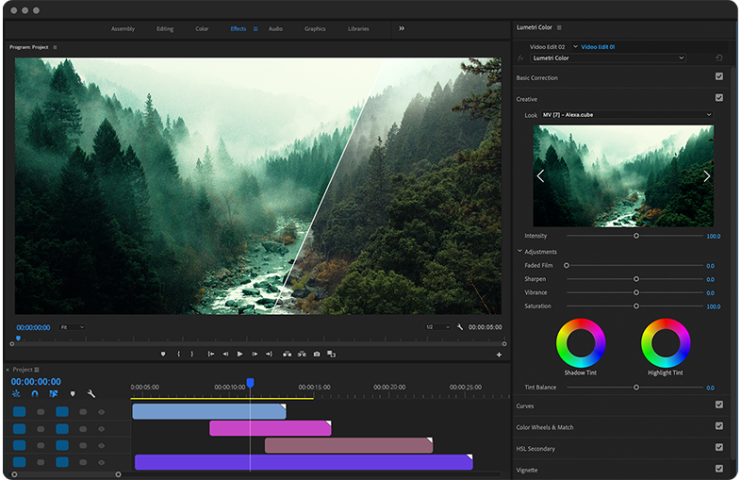
Task: Click the Export Frame camera icon
Action: tap(317, 354)
